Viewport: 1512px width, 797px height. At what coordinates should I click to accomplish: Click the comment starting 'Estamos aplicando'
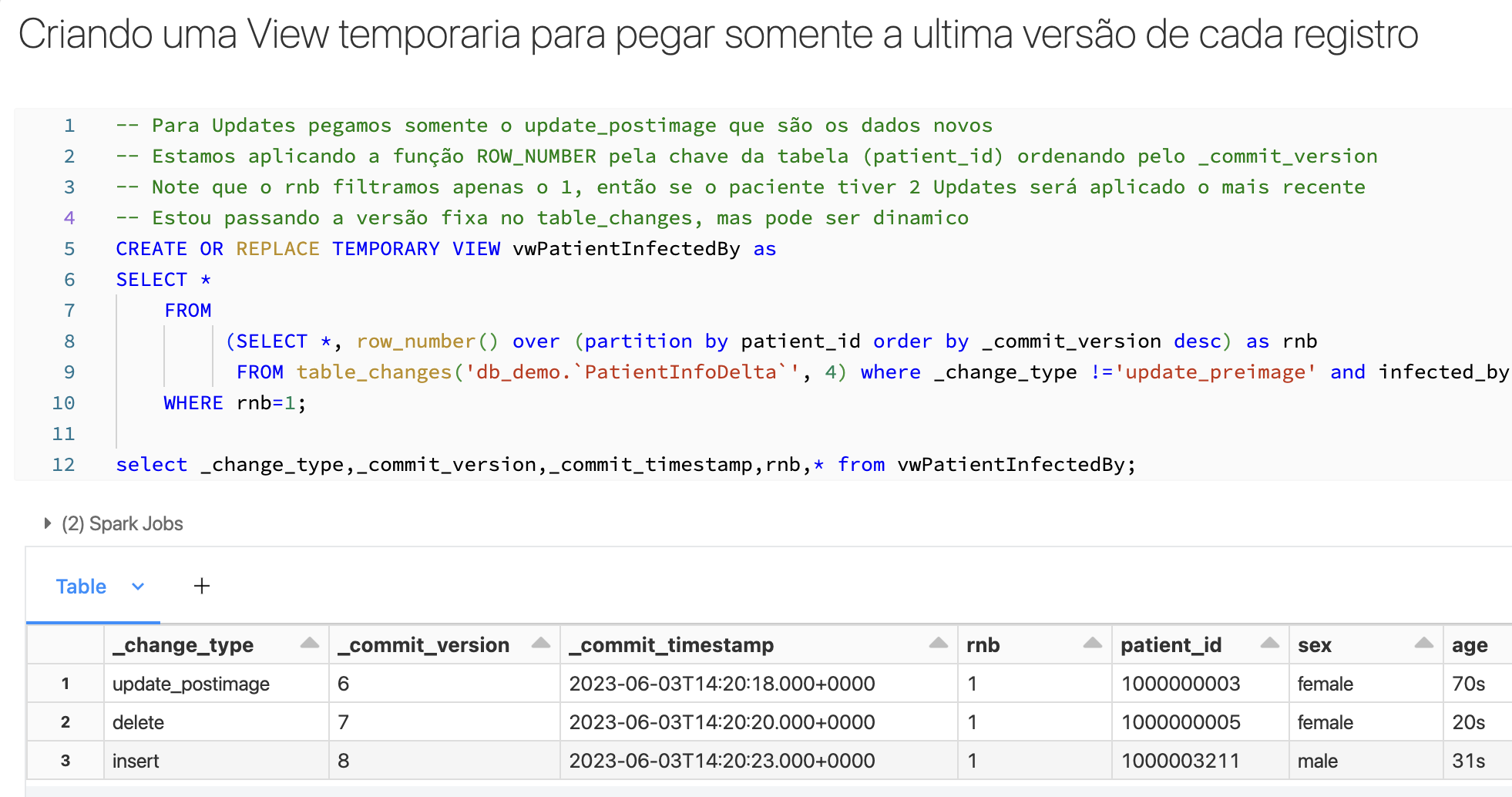coord(747,156)
